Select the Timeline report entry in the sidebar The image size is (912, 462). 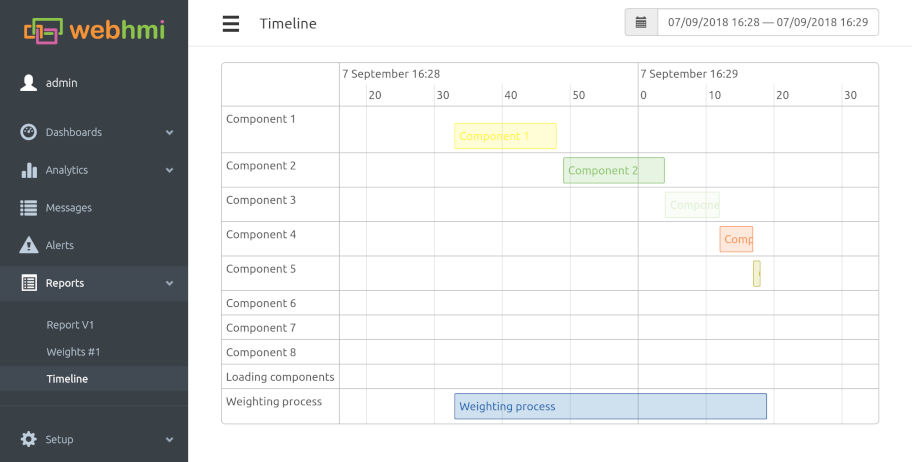pos(67,379)
